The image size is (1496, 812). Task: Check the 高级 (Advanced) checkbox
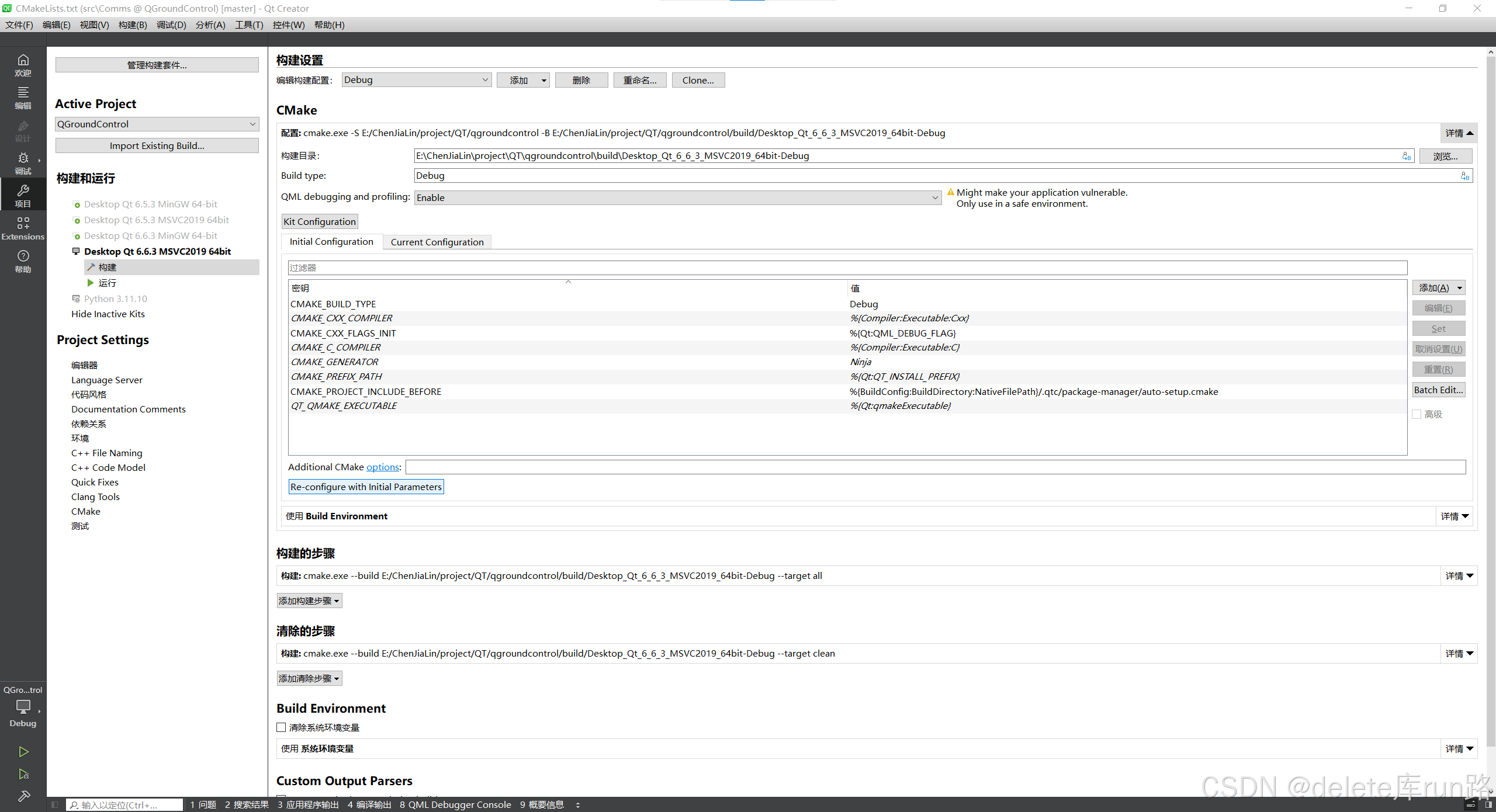[1417, 414]
